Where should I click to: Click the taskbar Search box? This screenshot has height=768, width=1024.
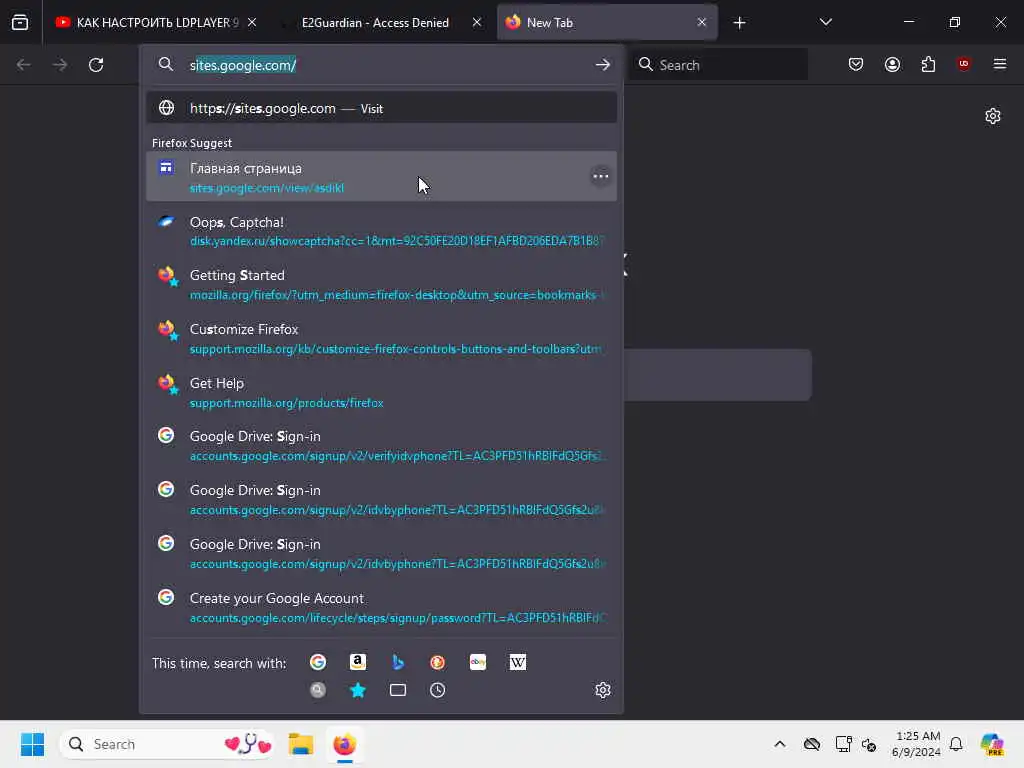[167, 744]
